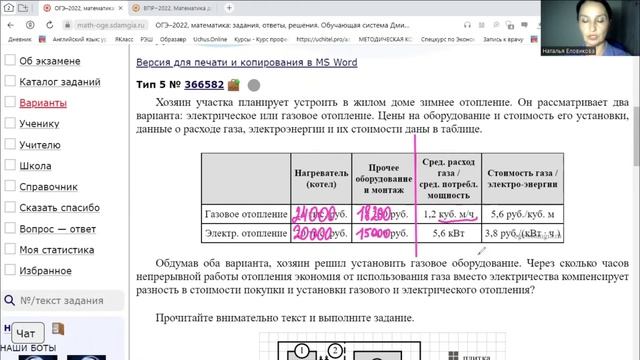Tick the checkbox beside Учителю
Viewport: 640px width, 360px height.
pos(10,144)
